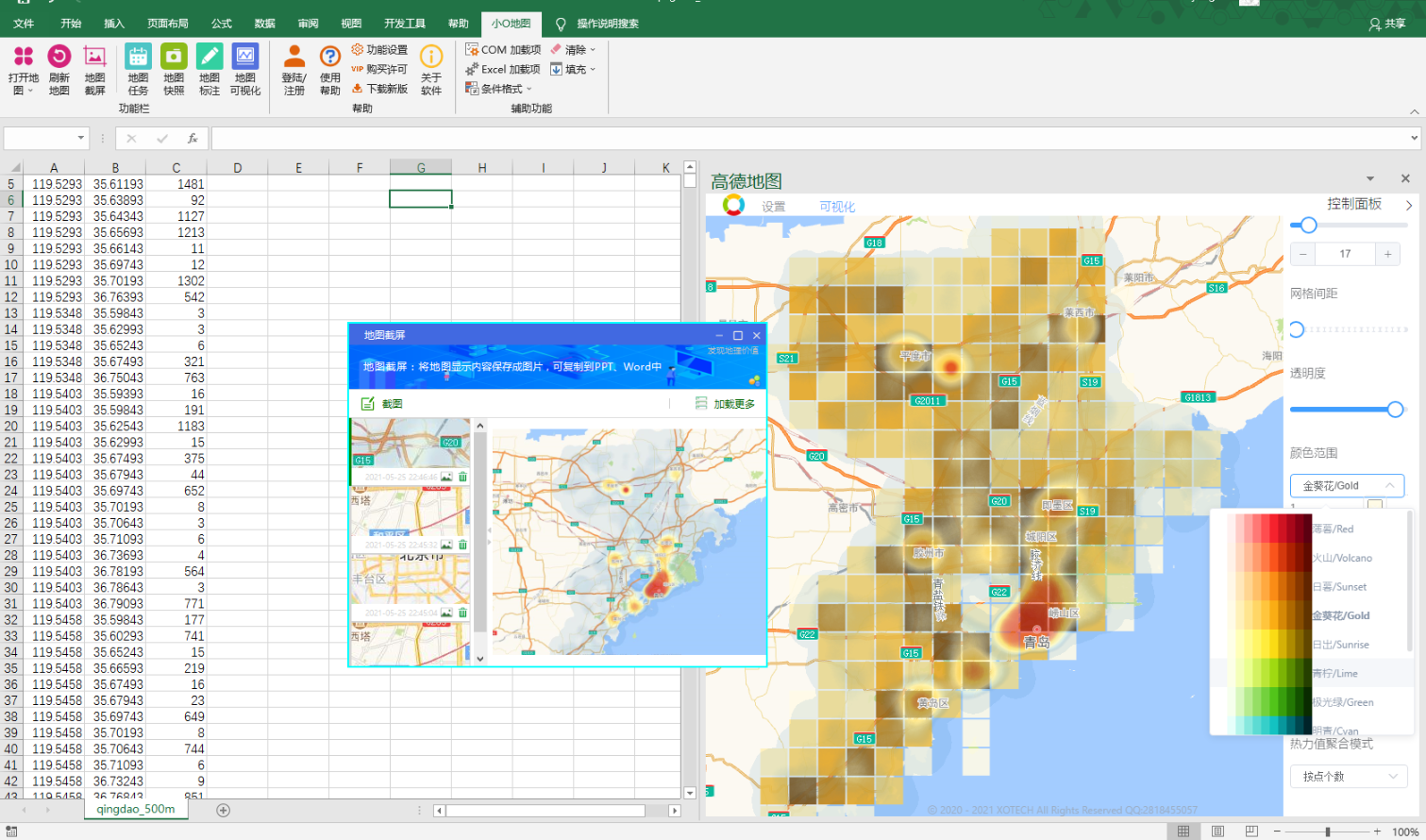Decrease value 17 with minus button

pyautogui.click(x=1303, y=254)
